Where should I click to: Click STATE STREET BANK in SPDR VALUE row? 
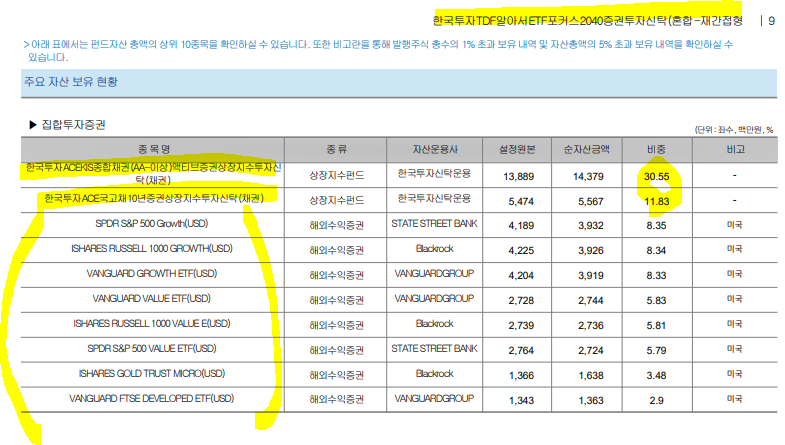click(x=435, y=348)
